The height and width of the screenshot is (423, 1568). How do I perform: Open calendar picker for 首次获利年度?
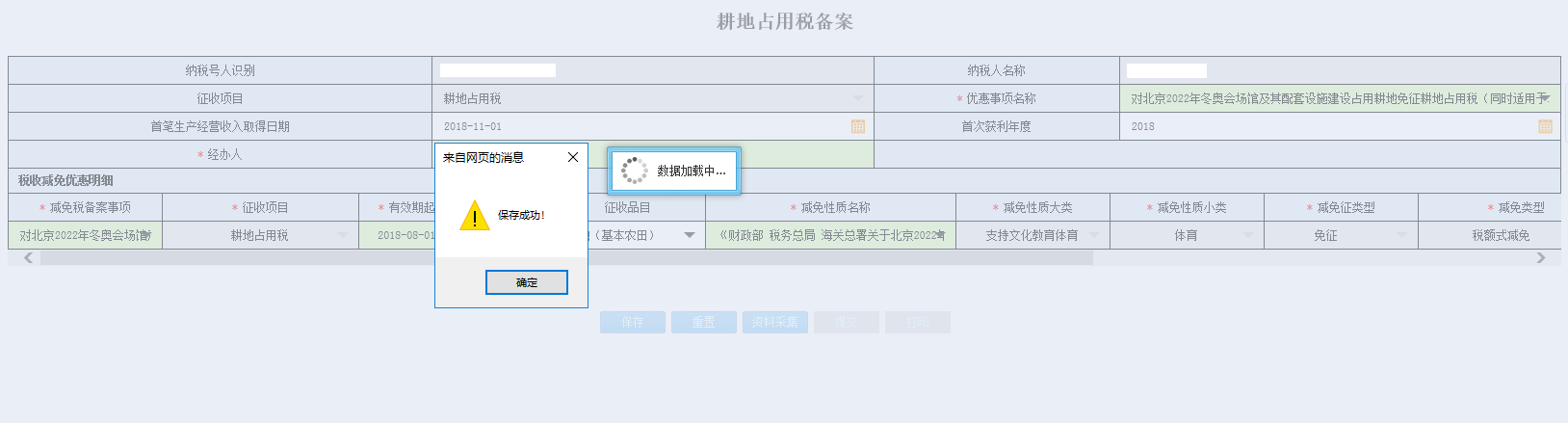[x=1545, y=126]
